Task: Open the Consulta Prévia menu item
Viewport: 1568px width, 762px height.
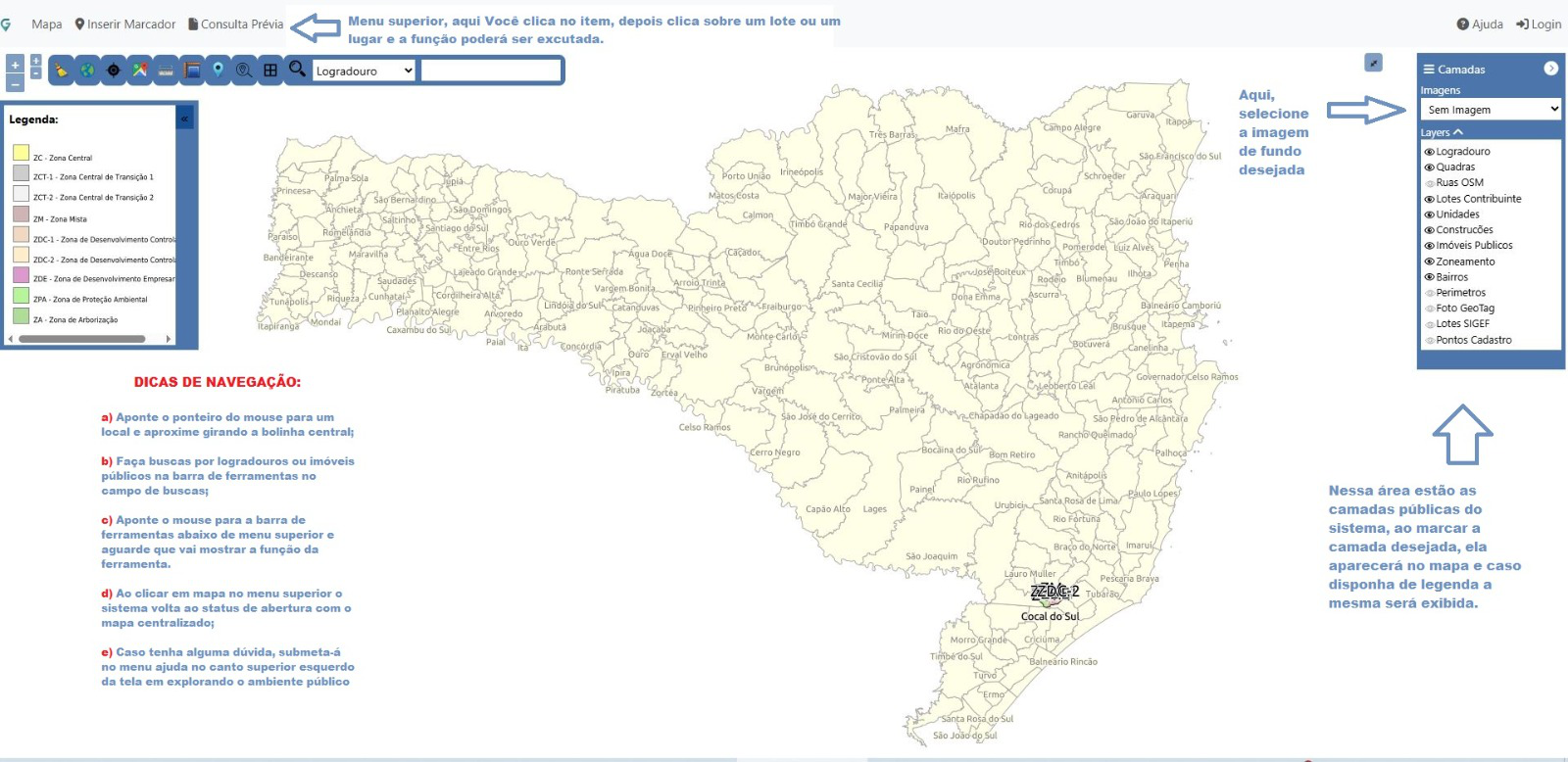Action: pyautogui.click(x=236, y=24)
